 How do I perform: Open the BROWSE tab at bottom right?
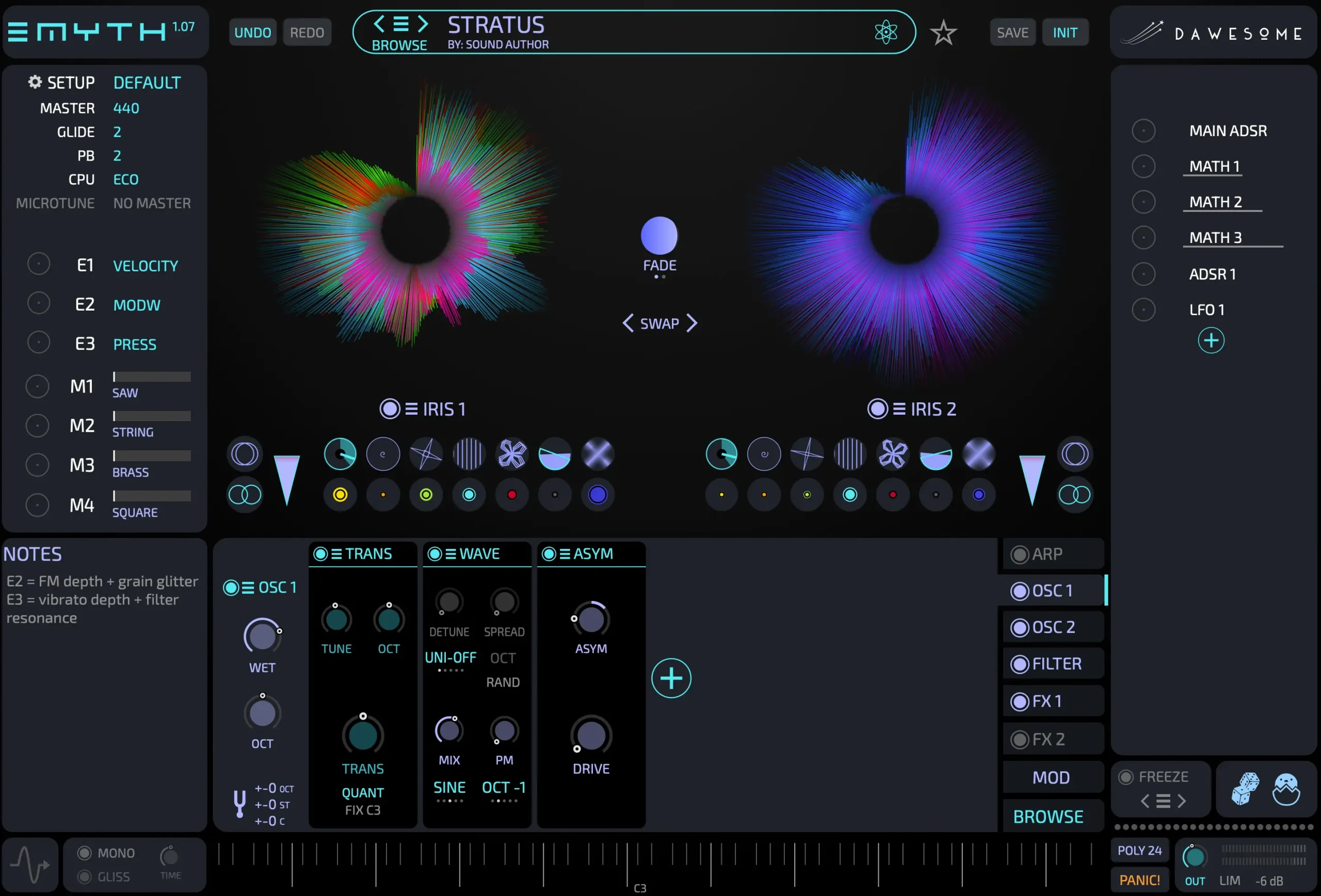point(1053,817)
